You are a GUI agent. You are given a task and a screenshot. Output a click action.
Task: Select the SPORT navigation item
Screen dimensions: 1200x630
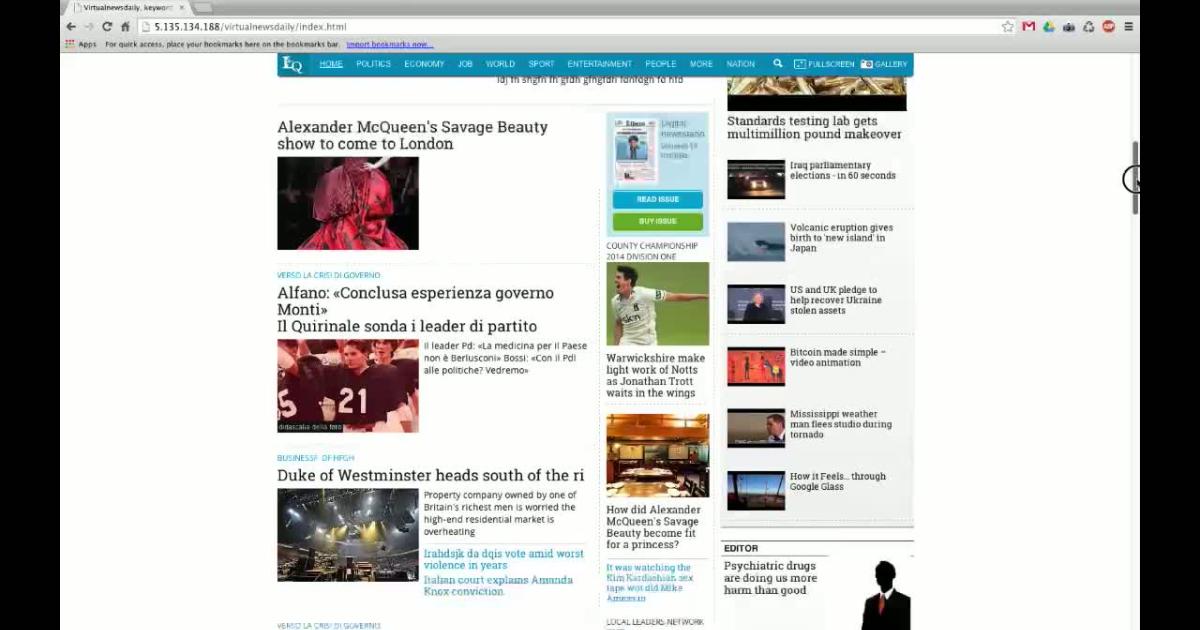click(x=541, y=64)
